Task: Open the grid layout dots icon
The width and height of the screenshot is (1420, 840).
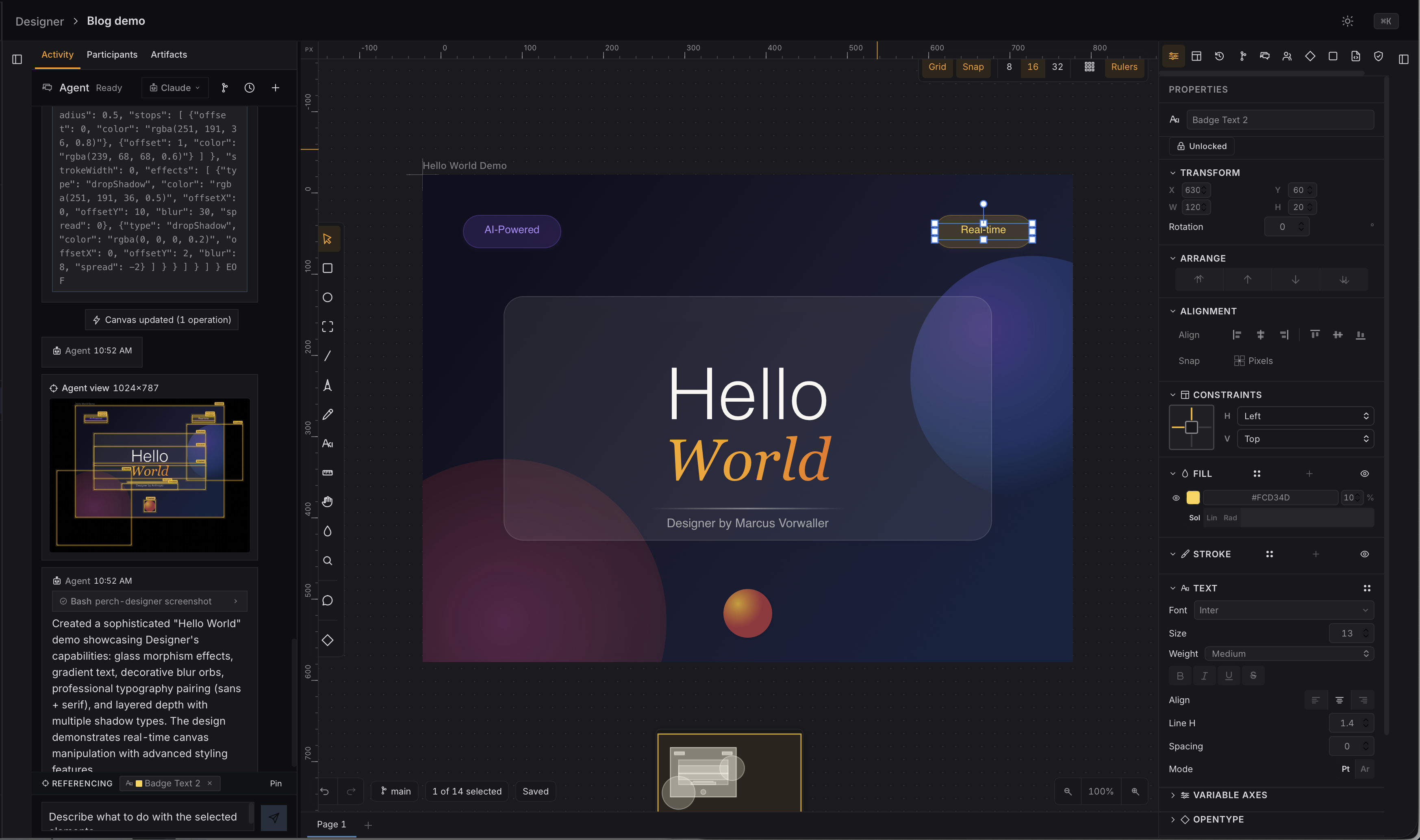Action: pos(1089,67)
